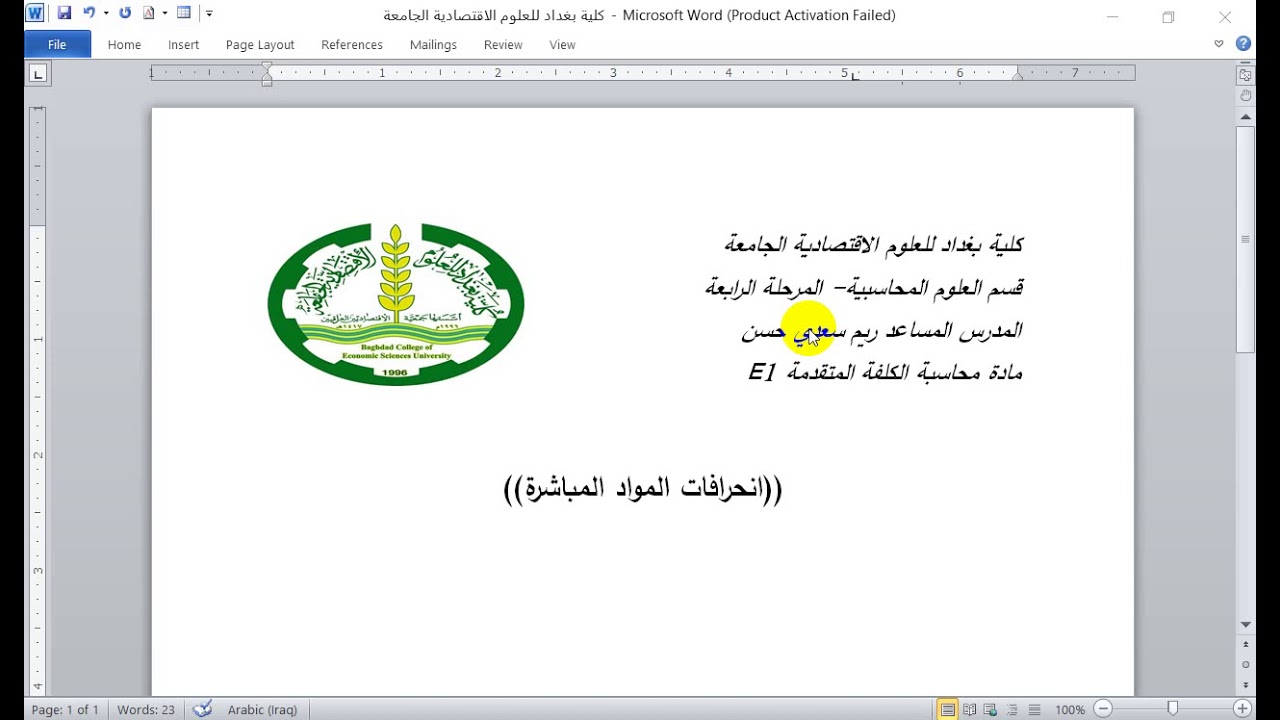Click the proofing errors check icon
1280x720 pixels.
point(202,709)
